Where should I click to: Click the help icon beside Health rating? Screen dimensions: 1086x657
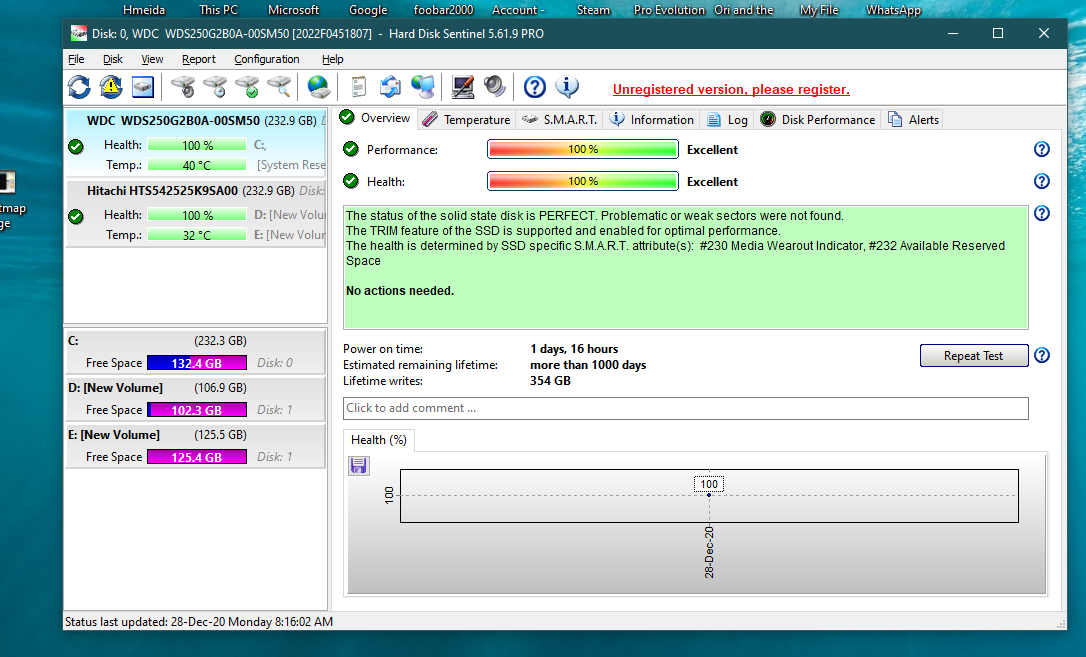point(1042,181)
